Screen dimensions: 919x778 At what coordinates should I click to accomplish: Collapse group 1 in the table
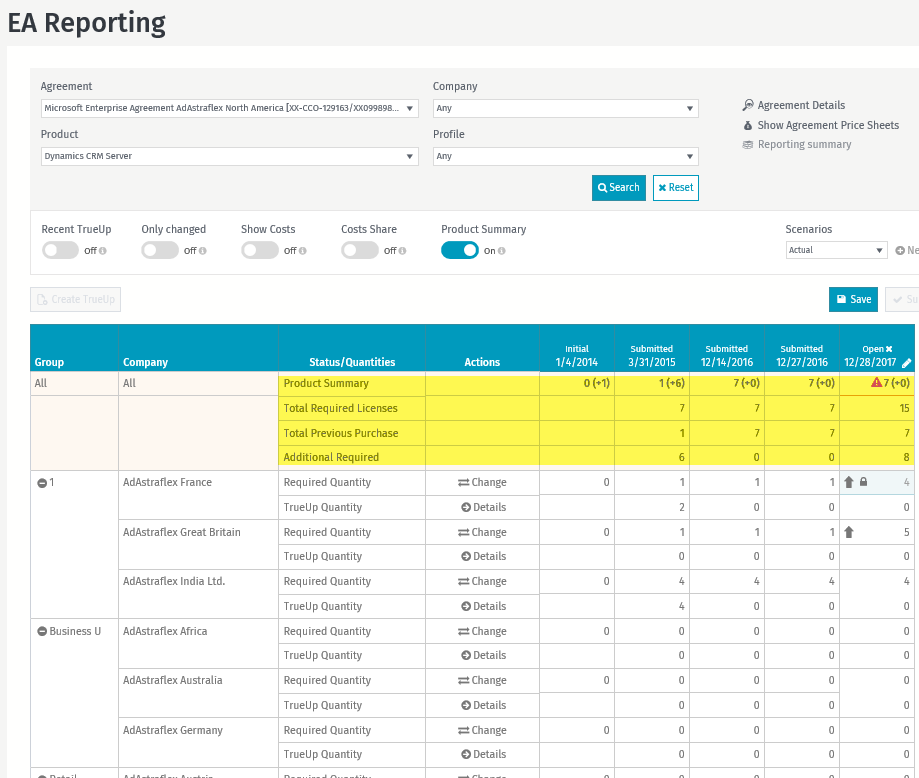pos(42,483)
